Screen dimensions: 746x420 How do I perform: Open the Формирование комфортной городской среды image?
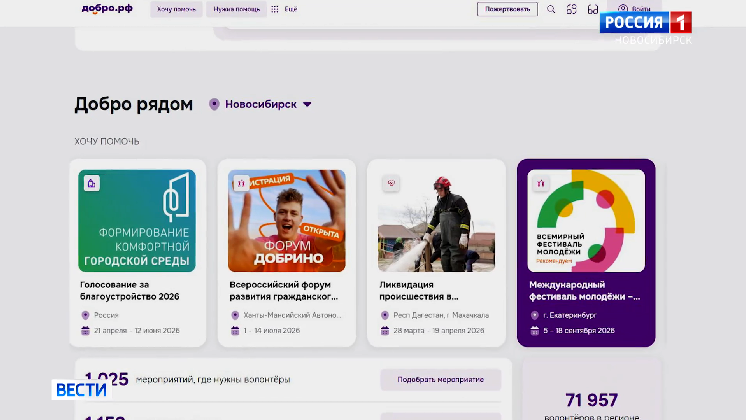click(137, 221)
